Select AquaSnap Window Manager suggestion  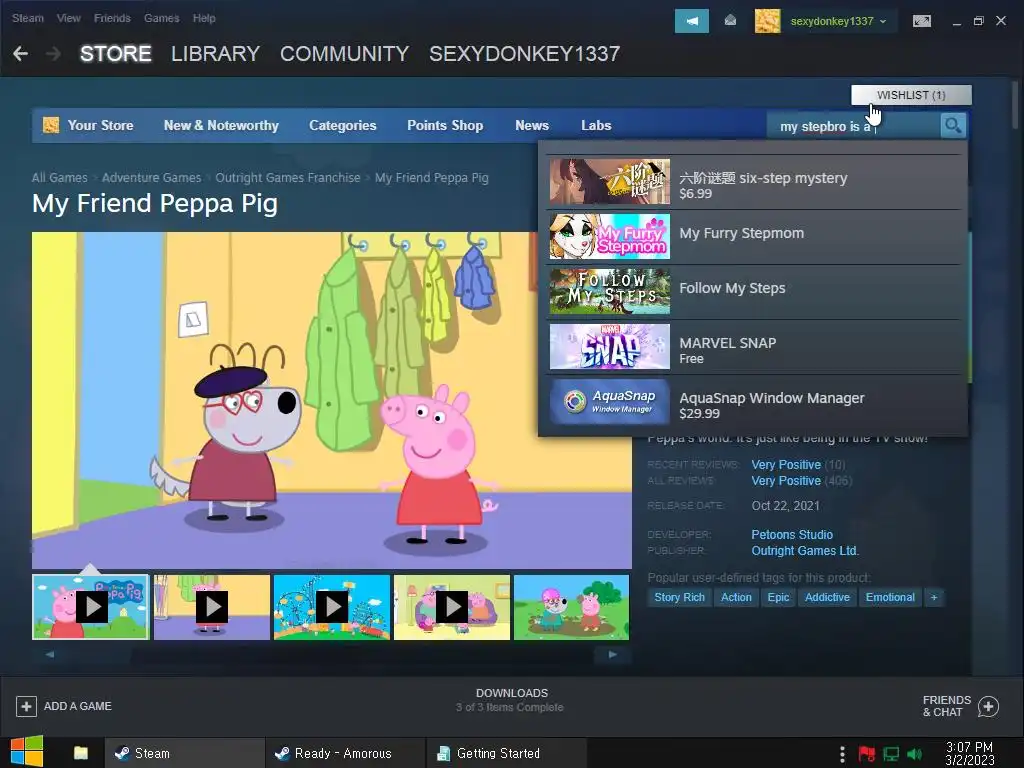coord(754,402)
